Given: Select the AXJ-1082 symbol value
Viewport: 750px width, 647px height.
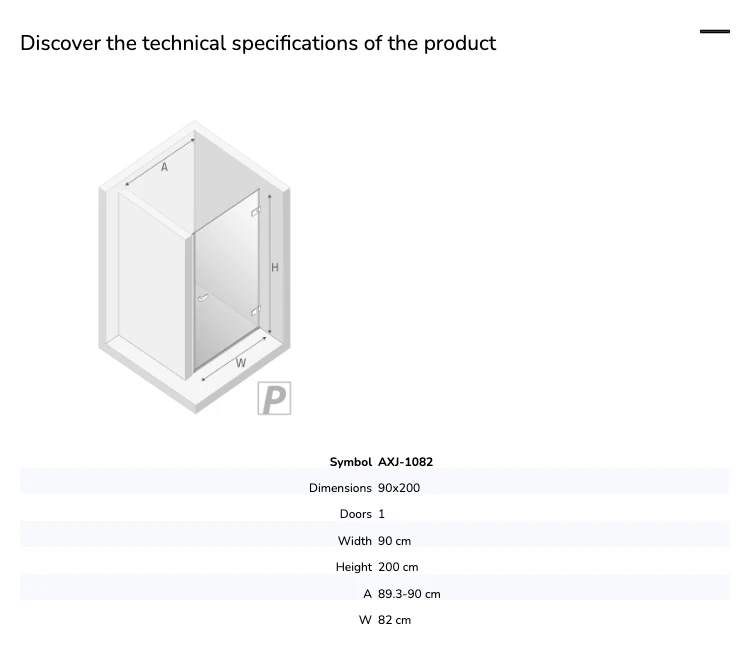Looking at the screenshot, I should click(405, 462).
